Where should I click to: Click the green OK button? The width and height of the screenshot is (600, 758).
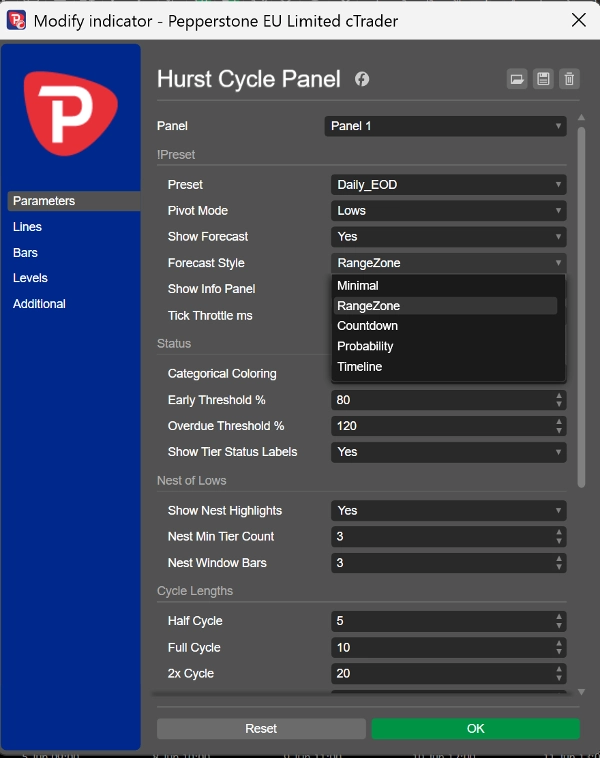point(475,729)
